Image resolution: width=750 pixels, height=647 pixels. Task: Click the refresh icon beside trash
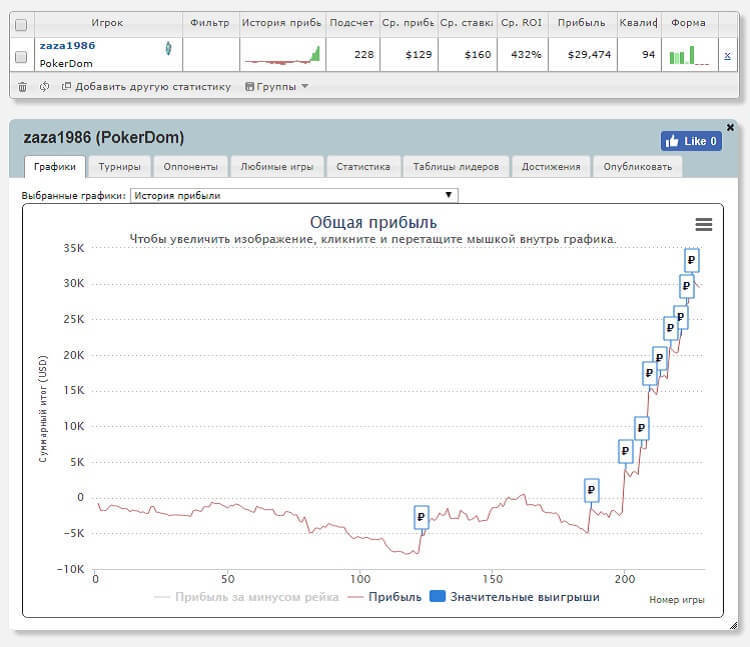click(45, 87)
